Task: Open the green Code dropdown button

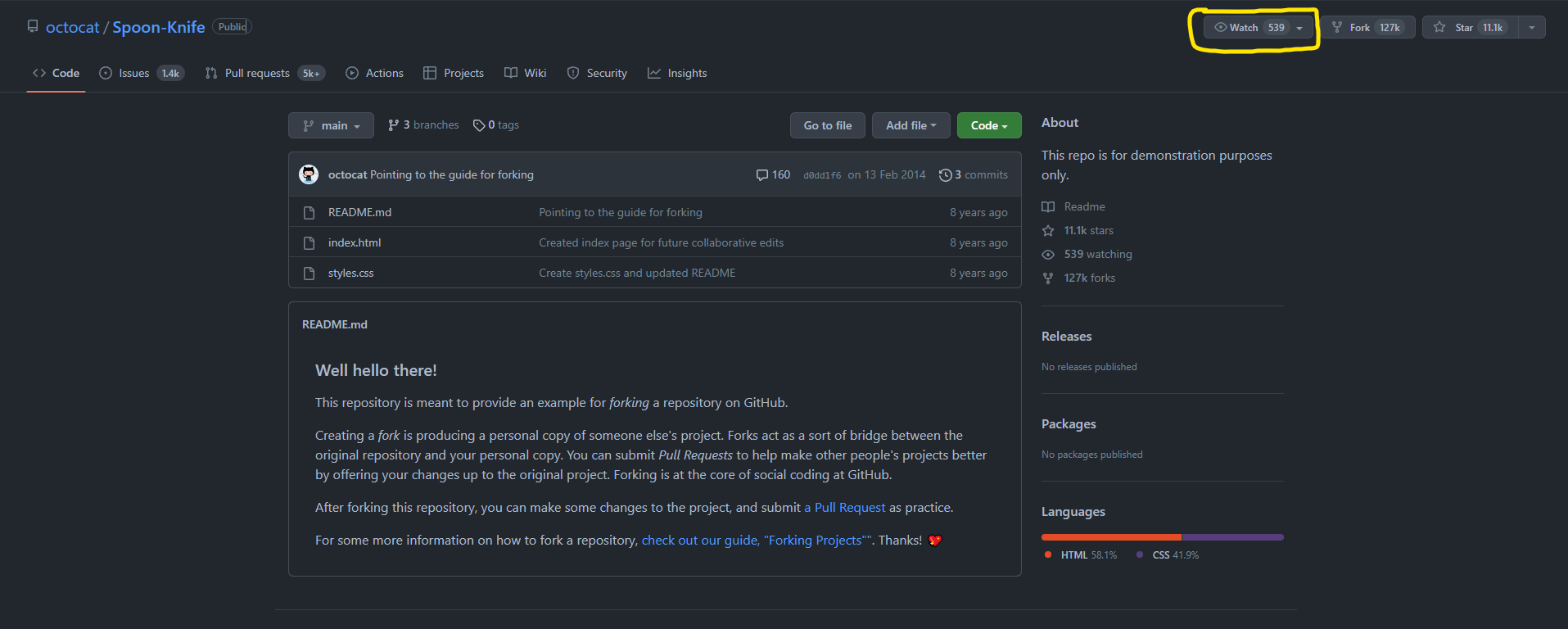Action: (x=989, y=125)
